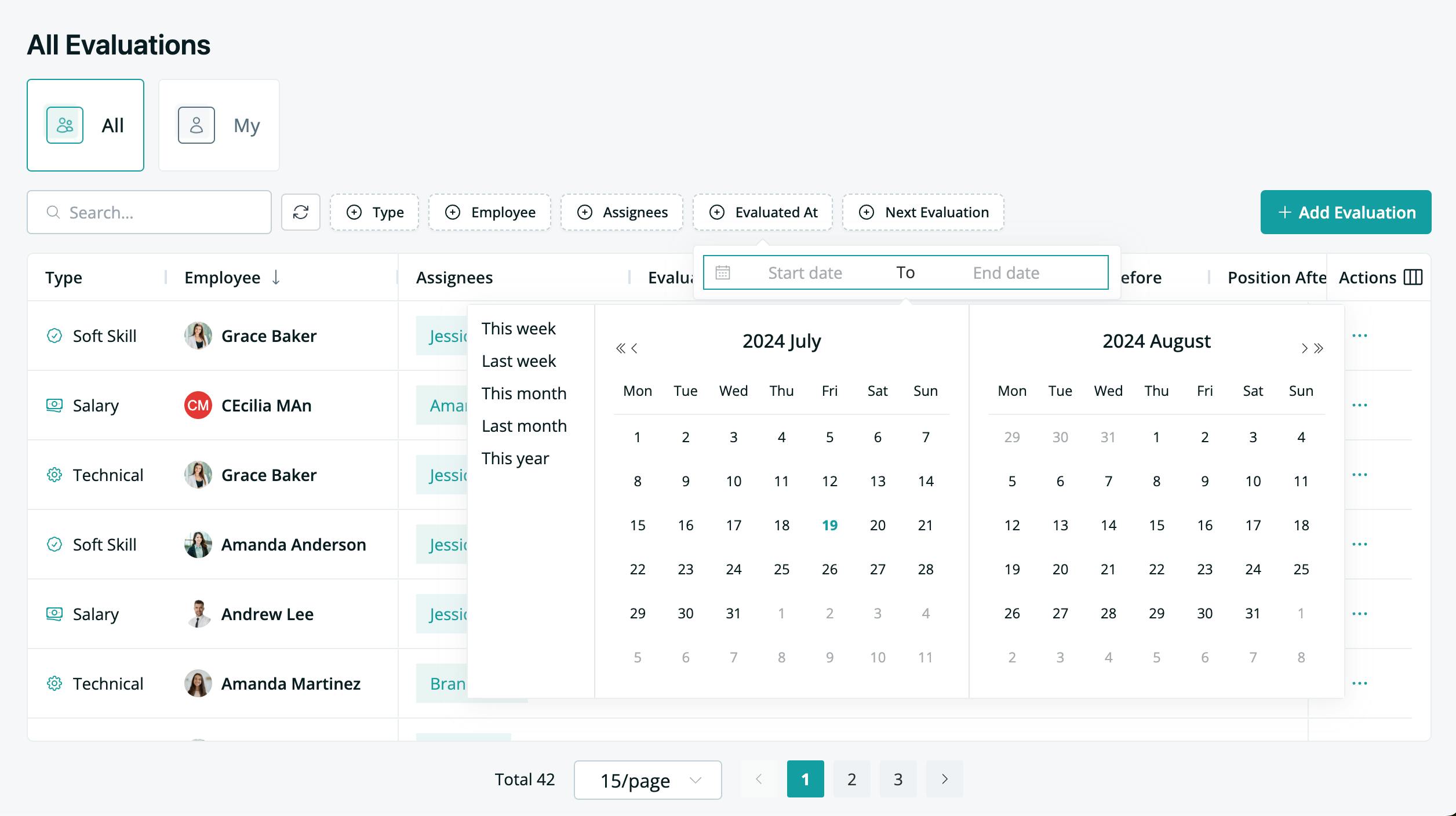Choose the Last week preset
The height and width of the screenshot is (816, 1456).
[x=519, y=361]
